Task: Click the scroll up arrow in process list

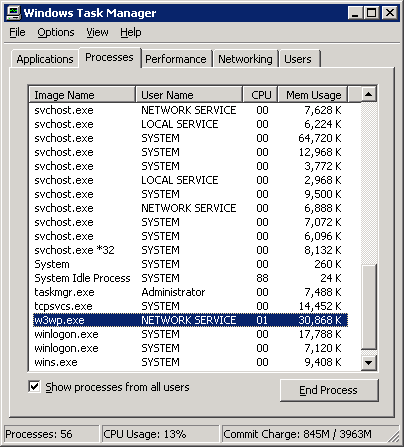Action: [x=368, y=94]
